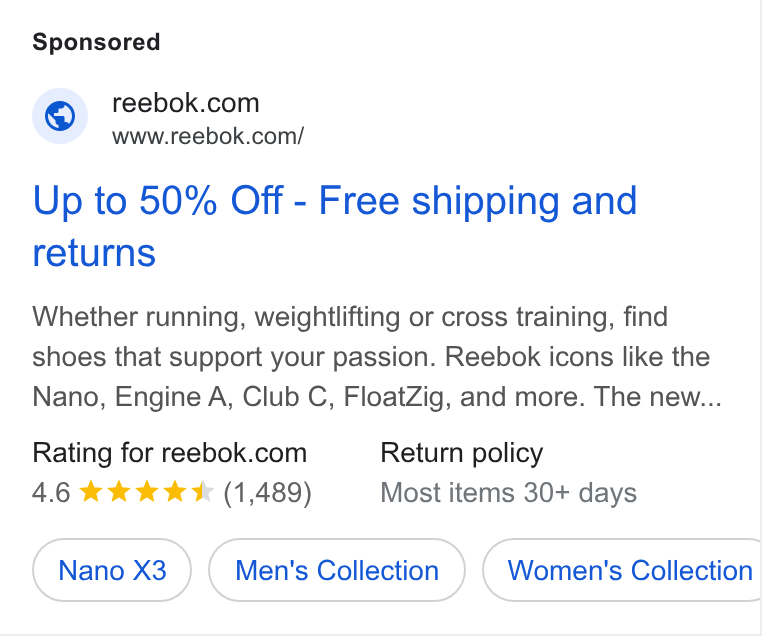Open the Men's Collection chip
The image size is (762, 636).
click(337, 570)
